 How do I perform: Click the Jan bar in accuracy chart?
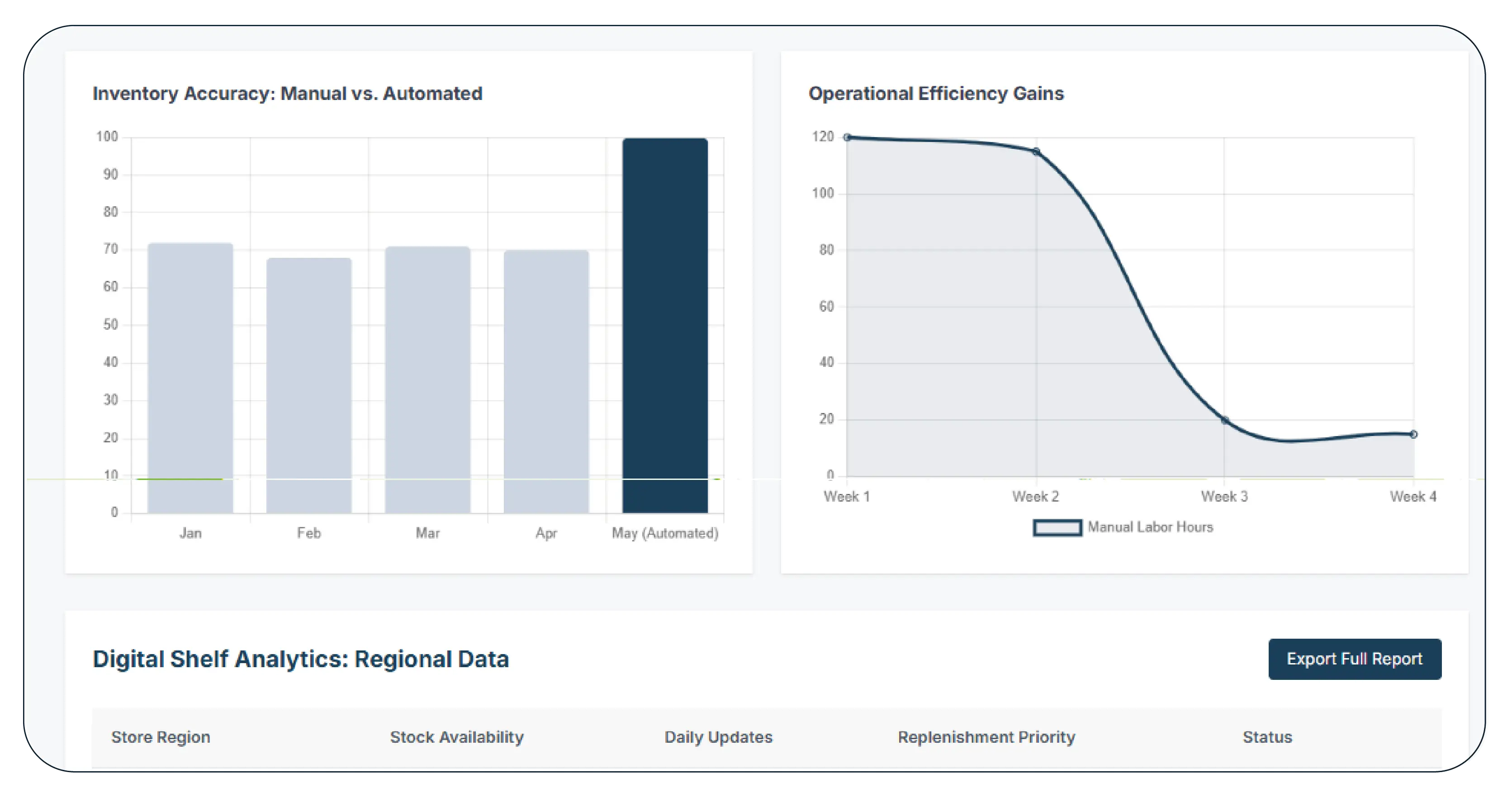coord(190,378)
